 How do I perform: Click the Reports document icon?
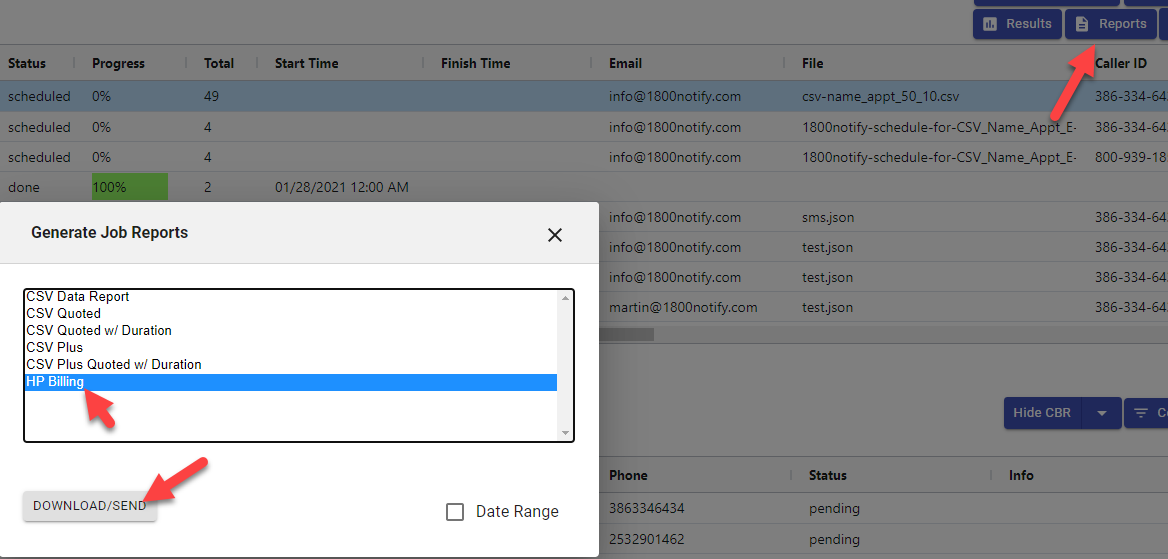[x=1082, y=24]
